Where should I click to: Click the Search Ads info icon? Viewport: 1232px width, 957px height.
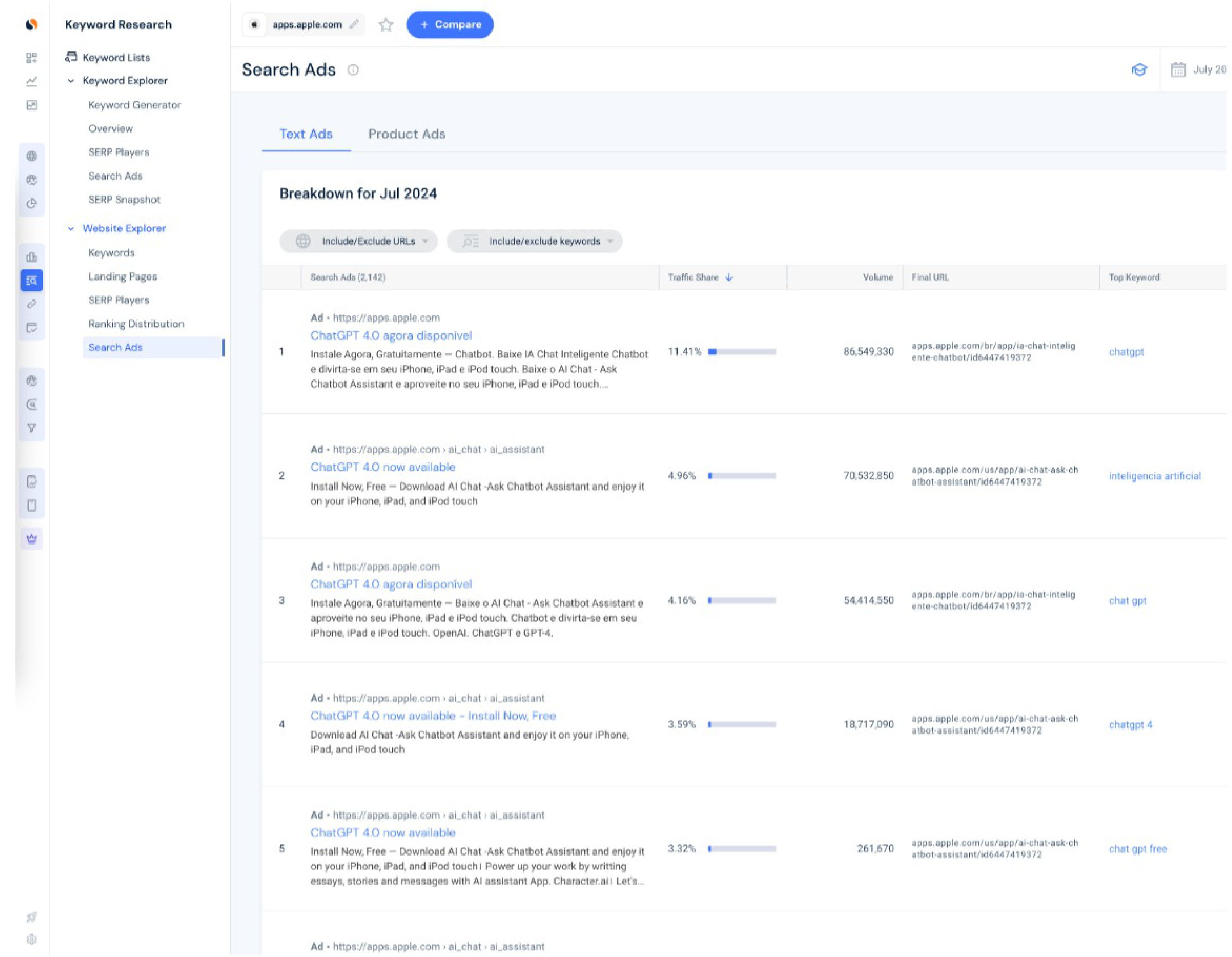(353, 70)
